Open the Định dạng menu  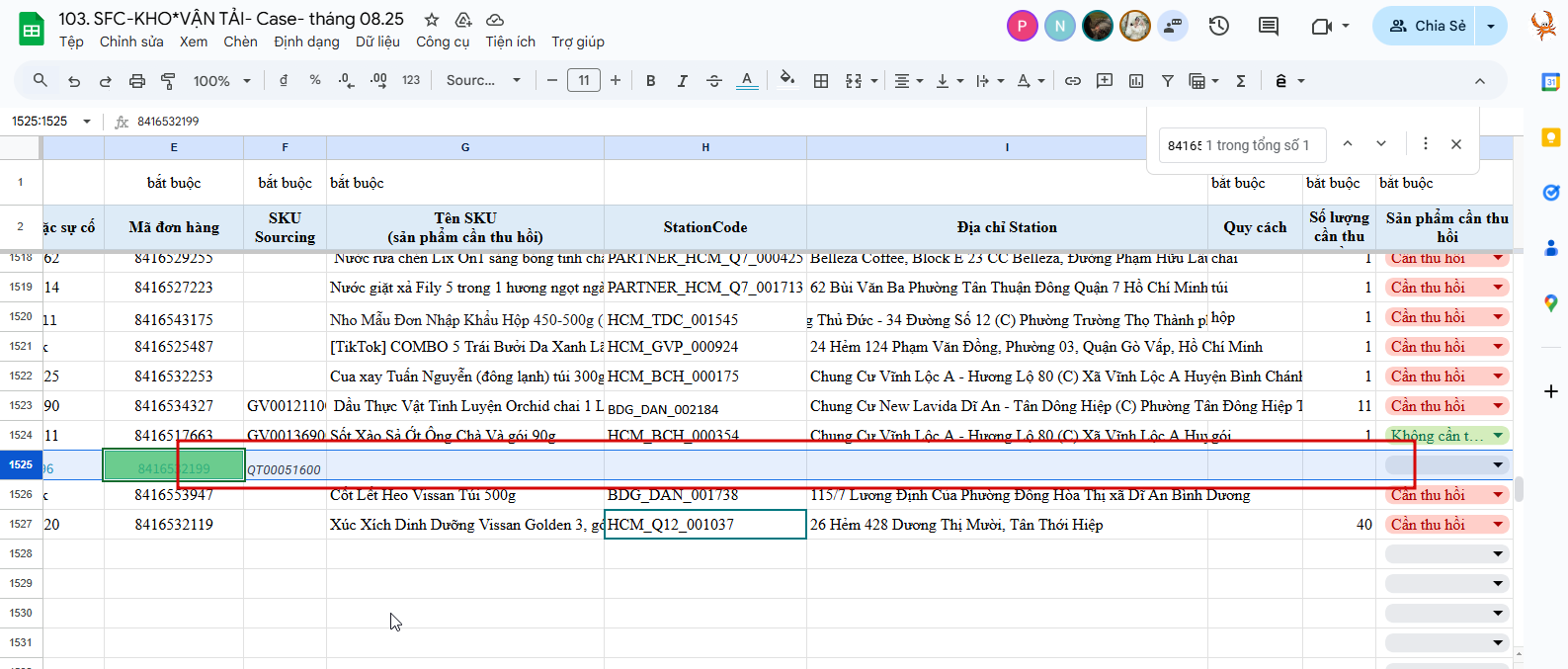click(306, 42)
